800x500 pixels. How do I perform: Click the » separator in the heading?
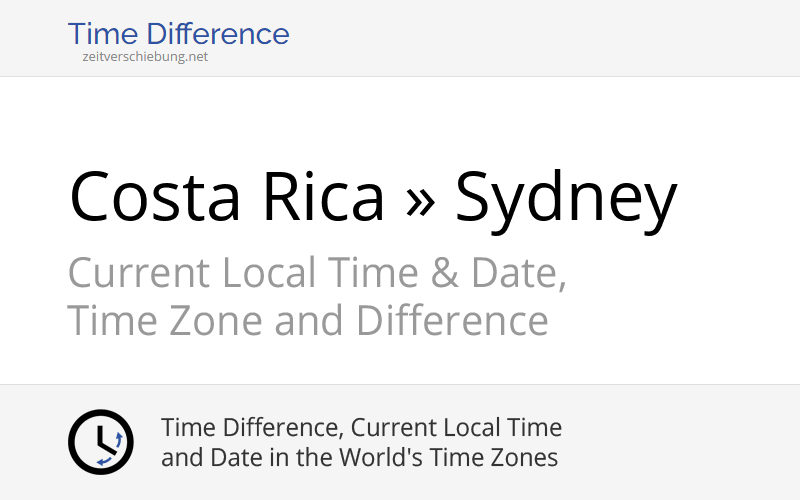420,197
